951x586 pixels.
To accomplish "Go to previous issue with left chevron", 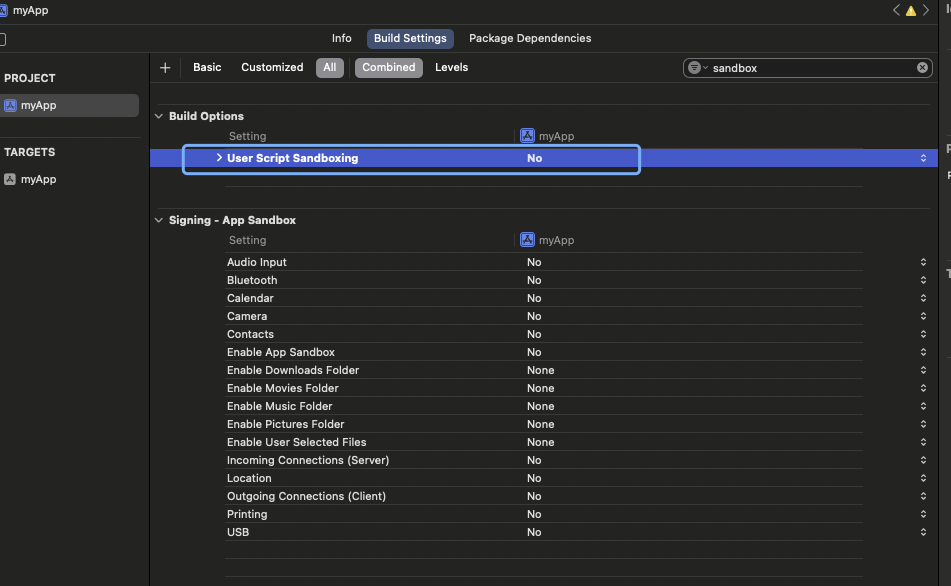I will [x=896, y=10].
